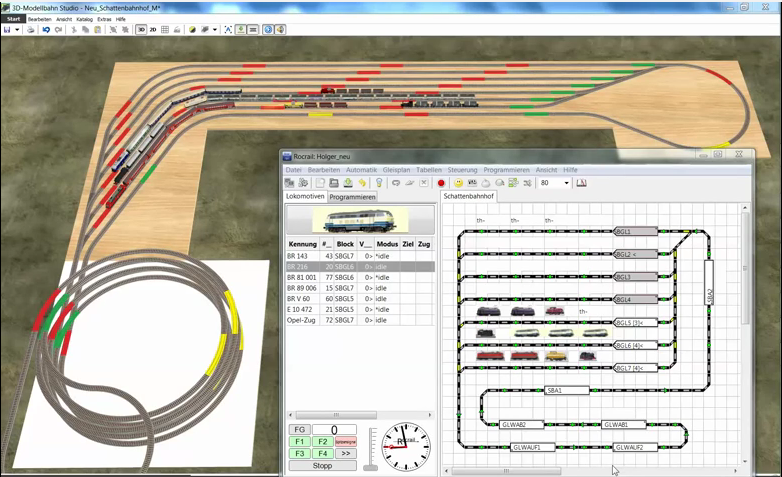
Task: Switch to 2D view mode
Action: [152, 30]
